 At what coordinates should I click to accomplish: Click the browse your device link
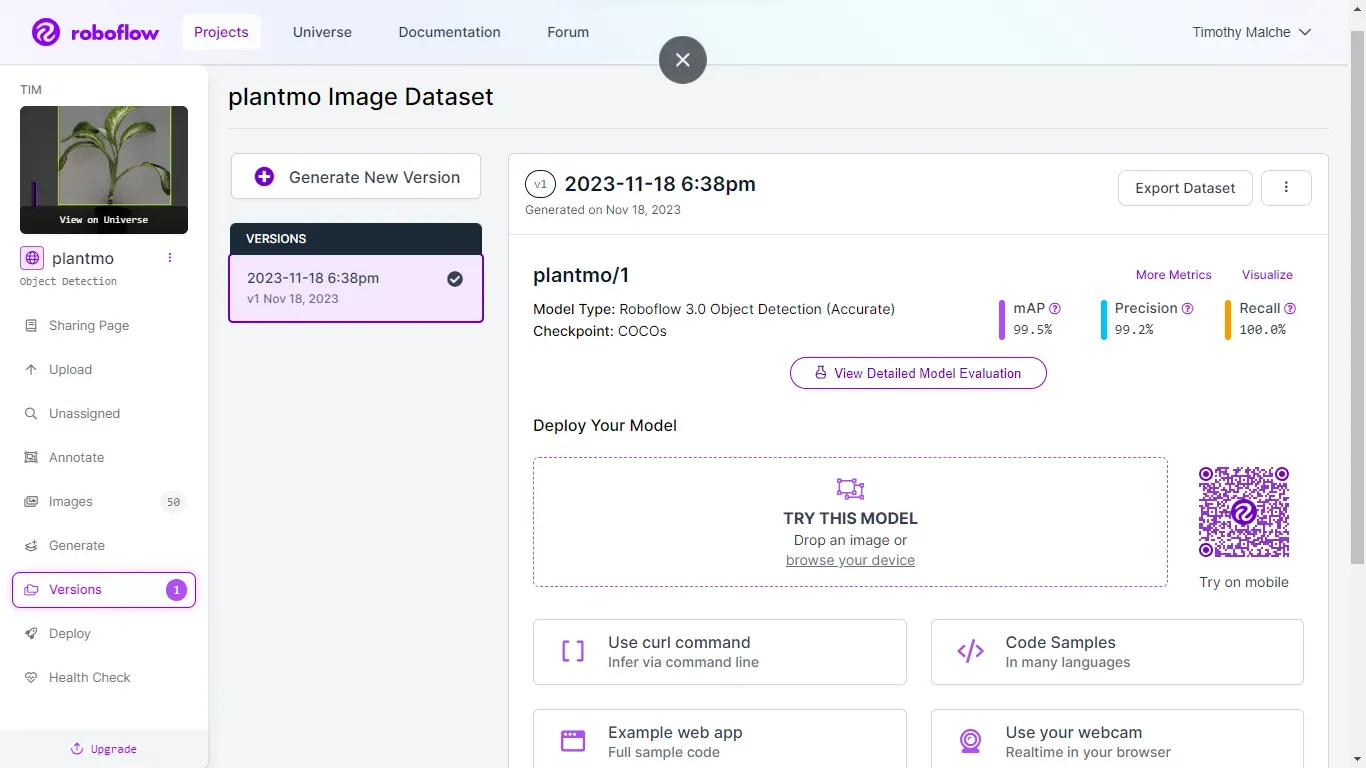point(850,560)
